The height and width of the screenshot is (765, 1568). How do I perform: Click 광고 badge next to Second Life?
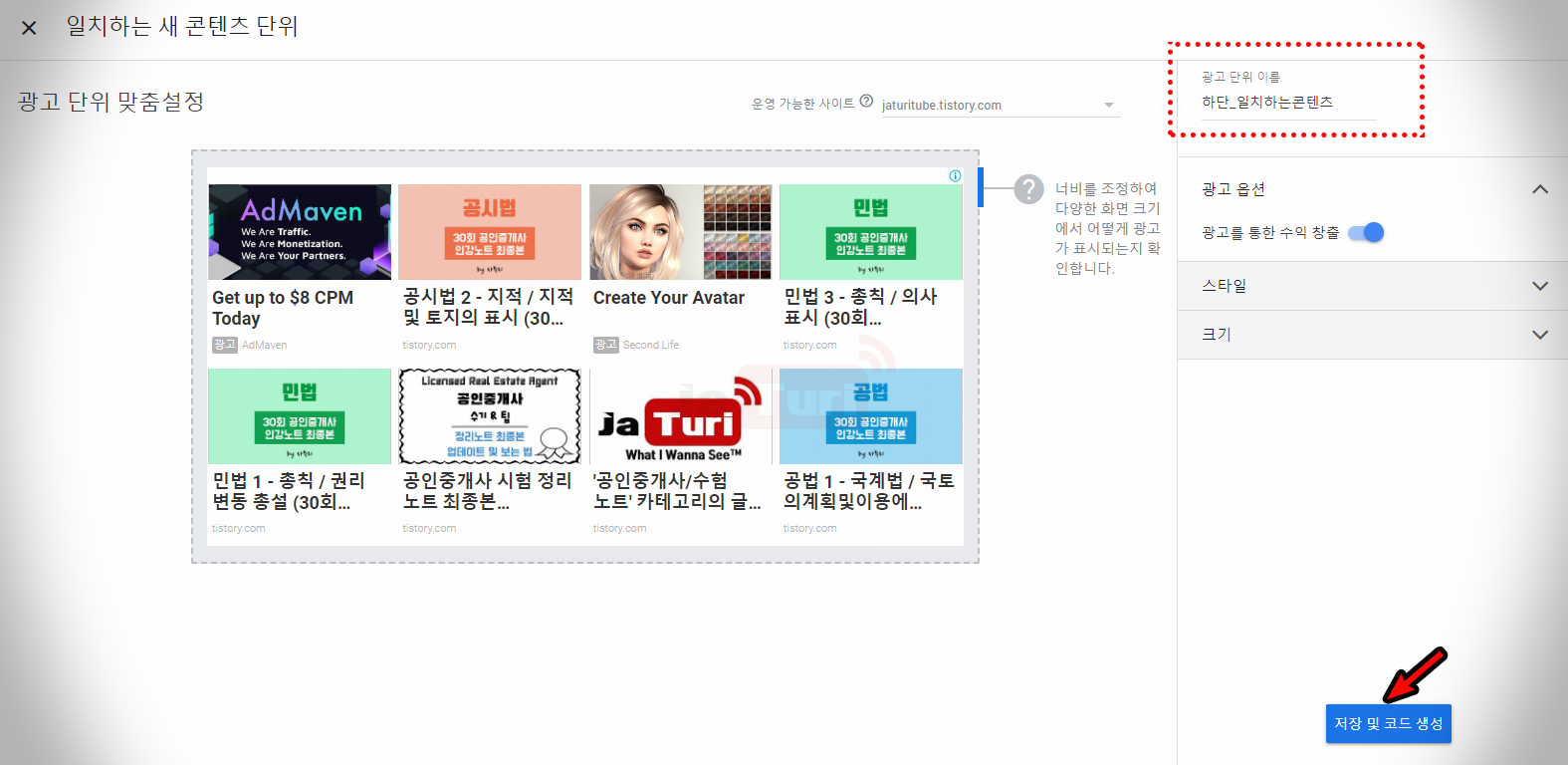pyautogui.click(x=605, y=345)
